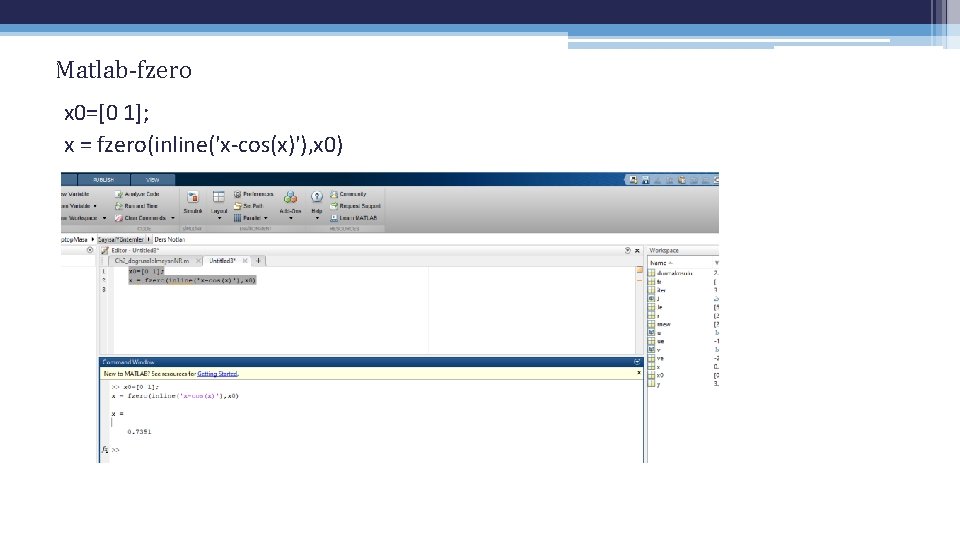Viewport: 960px width, 540px height.
Task: Click the editor message indicator orange square
Action: click(x=639, y=270)
